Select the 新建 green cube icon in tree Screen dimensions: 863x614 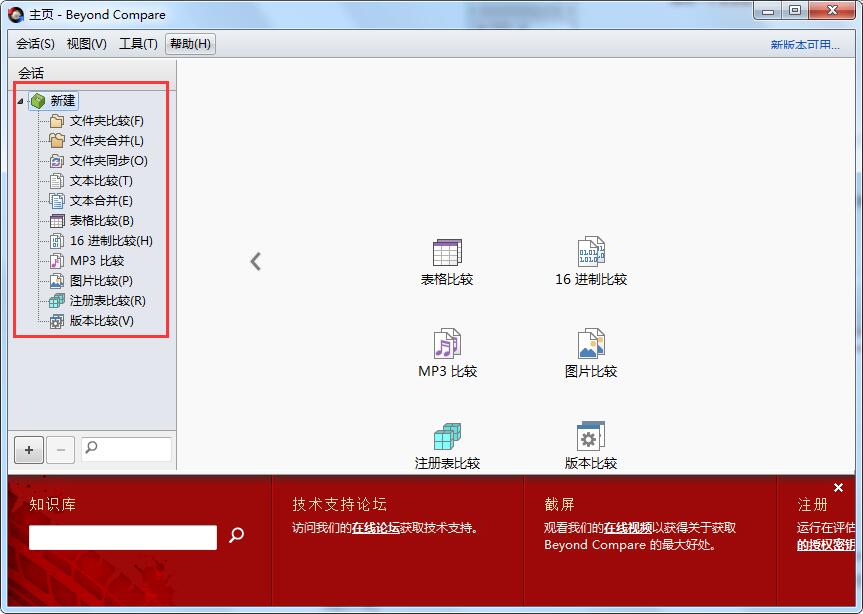click(38, 101)
